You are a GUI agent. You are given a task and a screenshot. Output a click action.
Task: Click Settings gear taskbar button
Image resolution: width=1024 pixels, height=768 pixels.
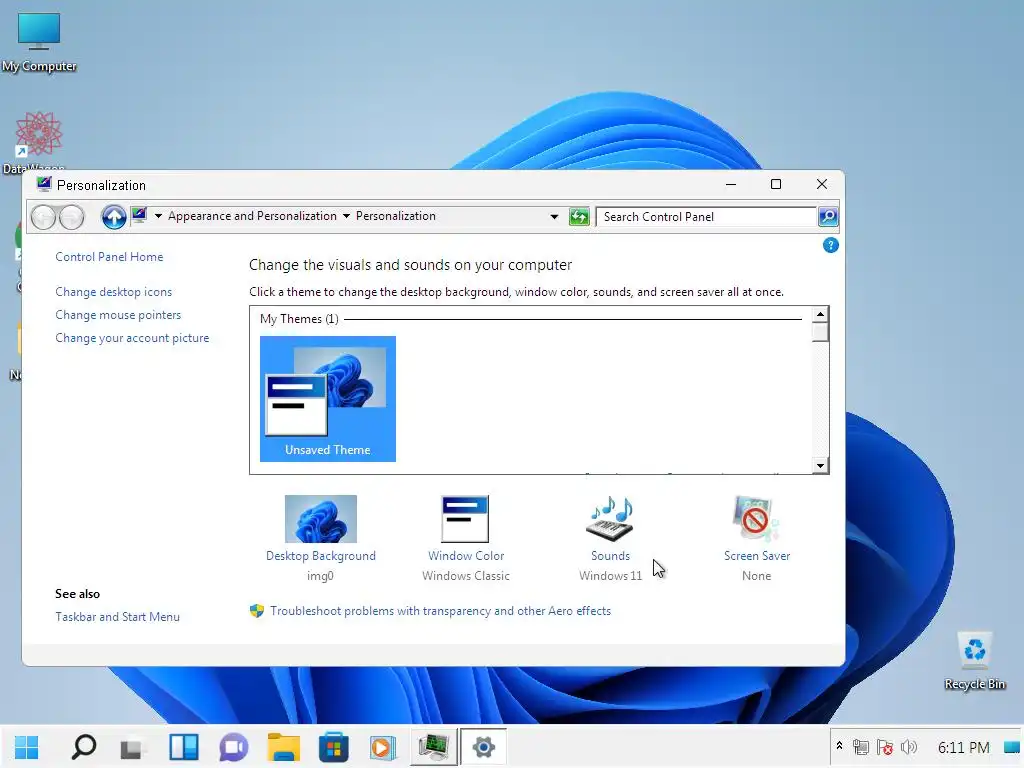tap(483, 747)
